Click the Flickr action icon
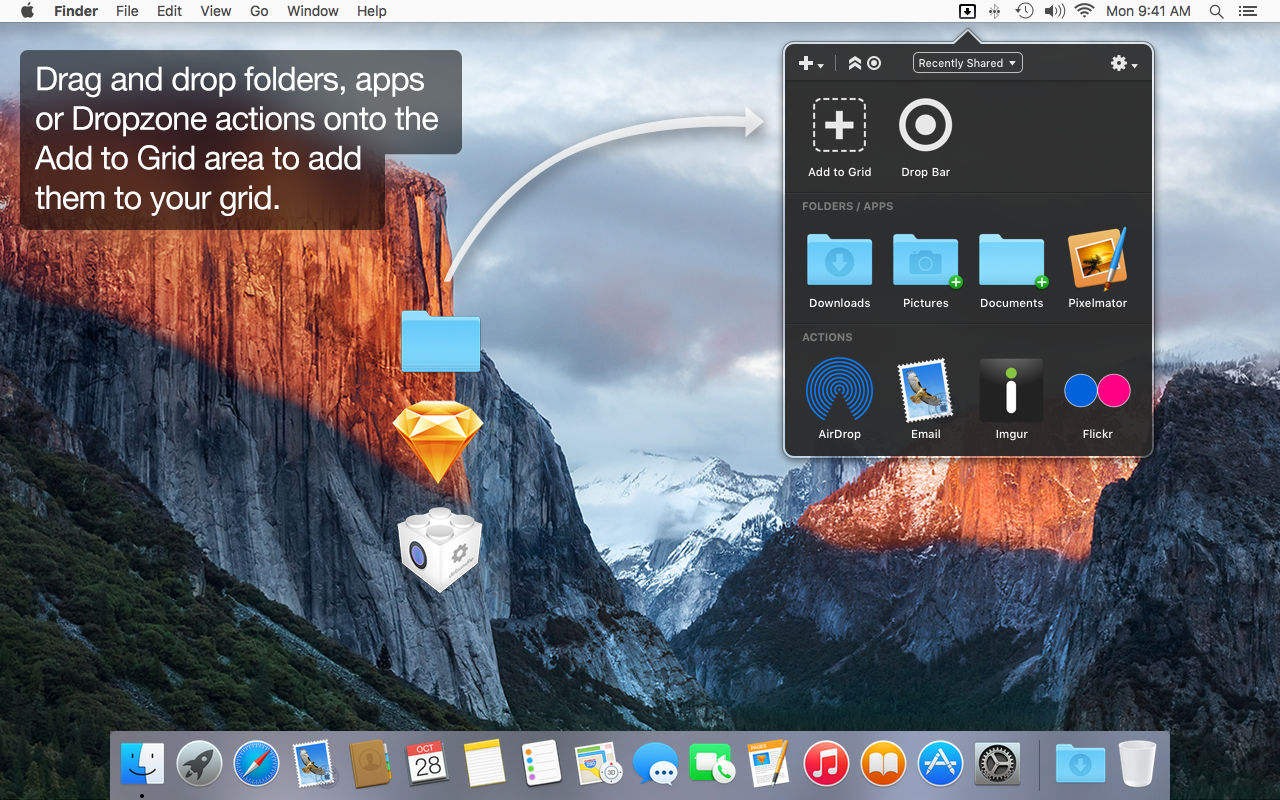Viewport: 1280px width, 800px height. coord(1097,391)
